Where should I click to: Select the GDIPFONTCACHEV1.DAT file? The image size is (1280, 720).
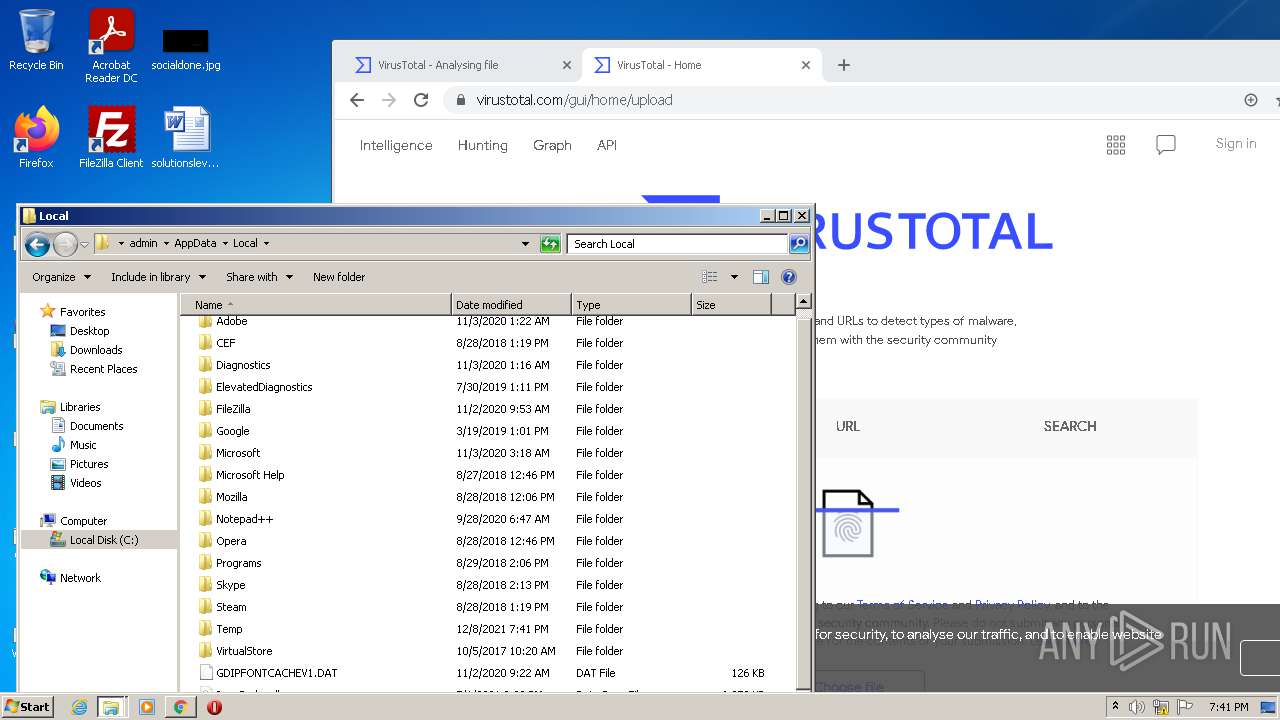[488, 673]
